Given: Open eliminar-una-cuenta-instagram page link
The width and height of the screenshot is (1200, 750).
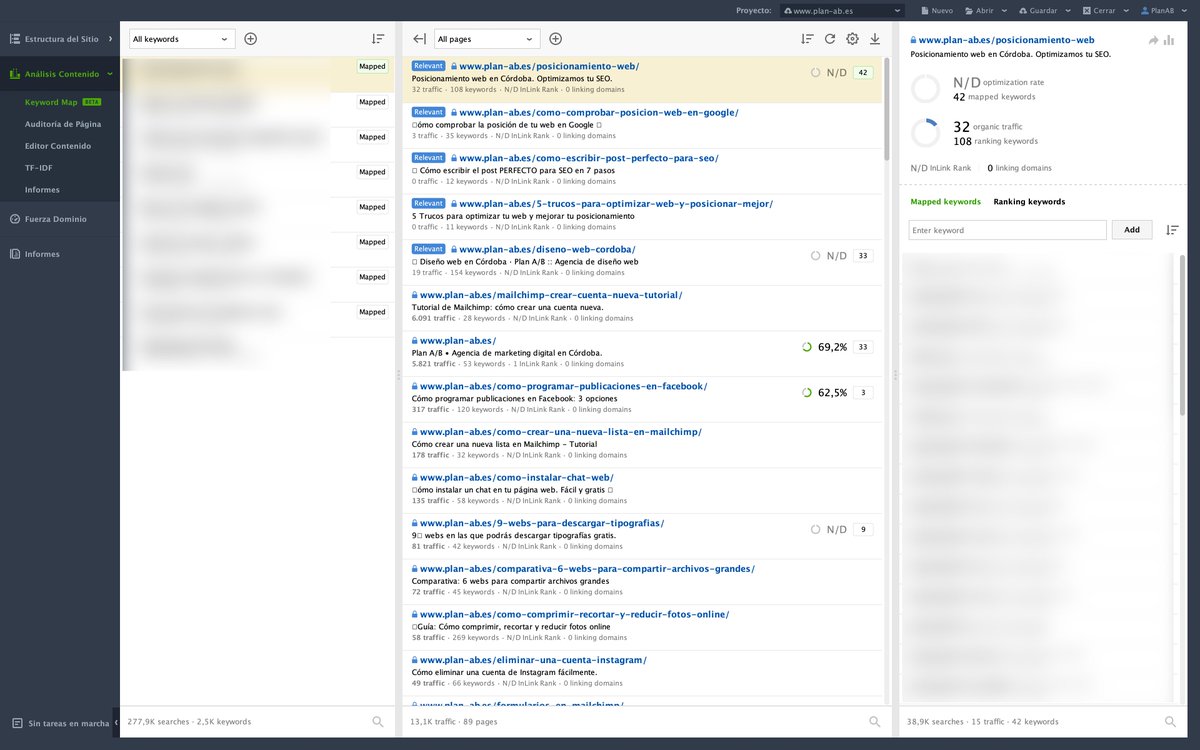Looking at the screenshot, I should 533,660.
